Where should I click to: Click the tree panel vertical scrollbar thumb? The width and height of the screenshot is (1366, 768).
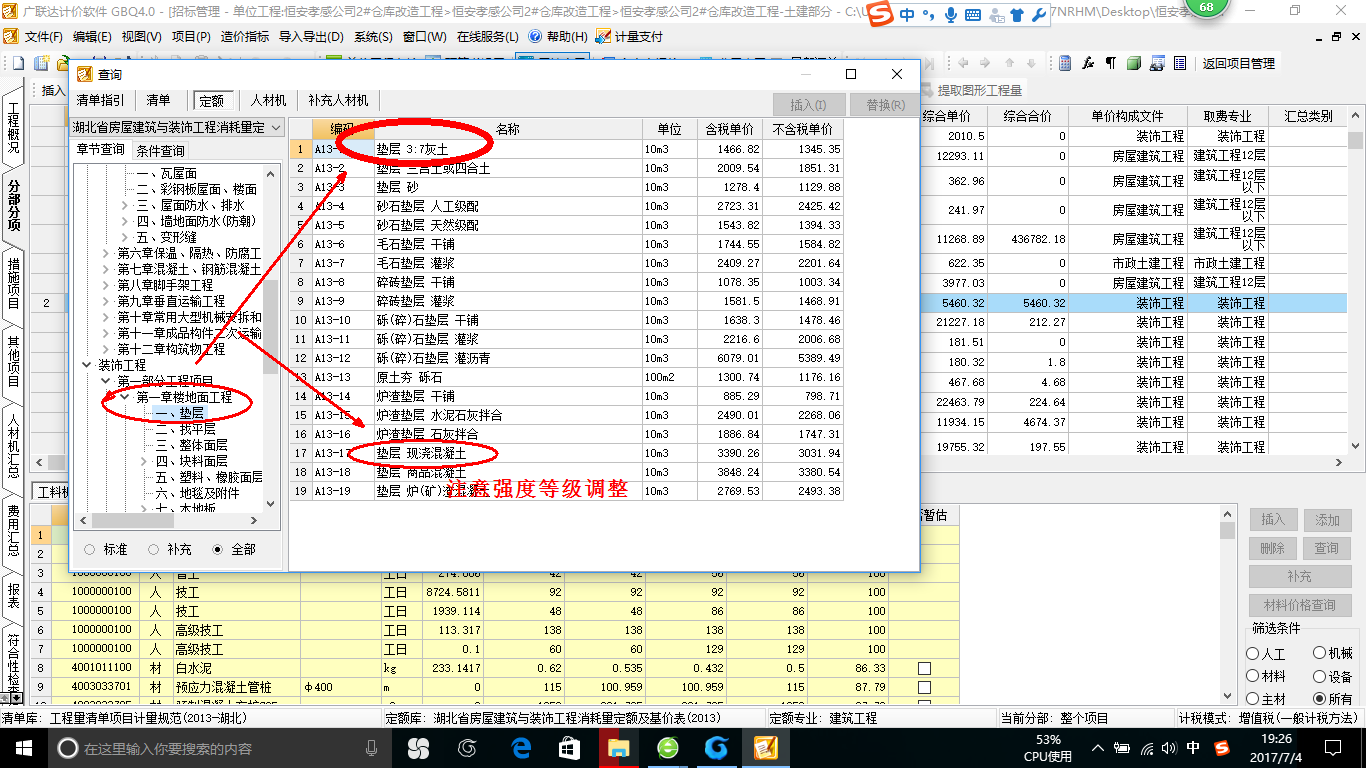click(x=272, y=327)
